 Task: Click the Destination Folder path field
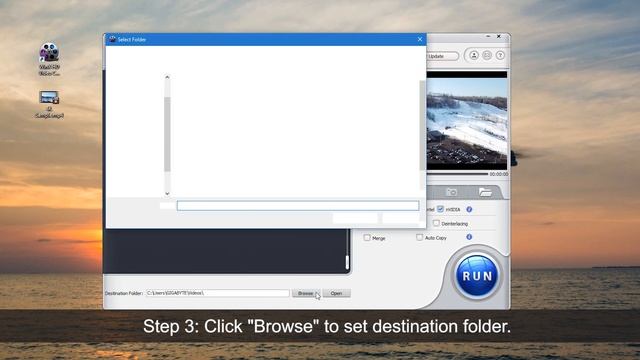tap(218, 293)
